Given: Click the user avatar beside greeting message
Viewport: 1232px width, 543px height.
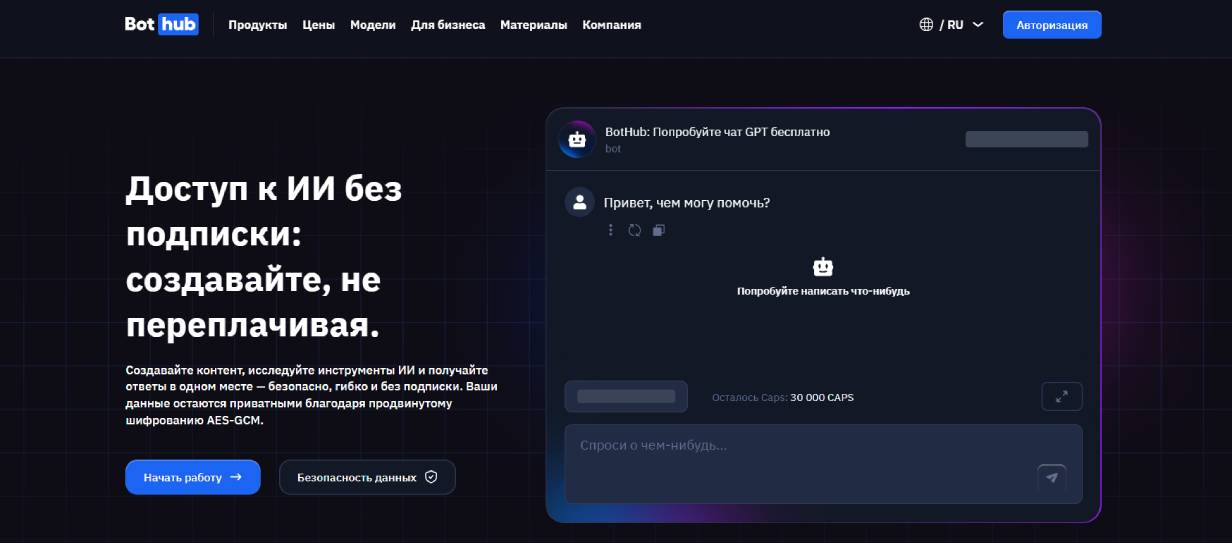Looking at the screenshot, I should 580,202.
